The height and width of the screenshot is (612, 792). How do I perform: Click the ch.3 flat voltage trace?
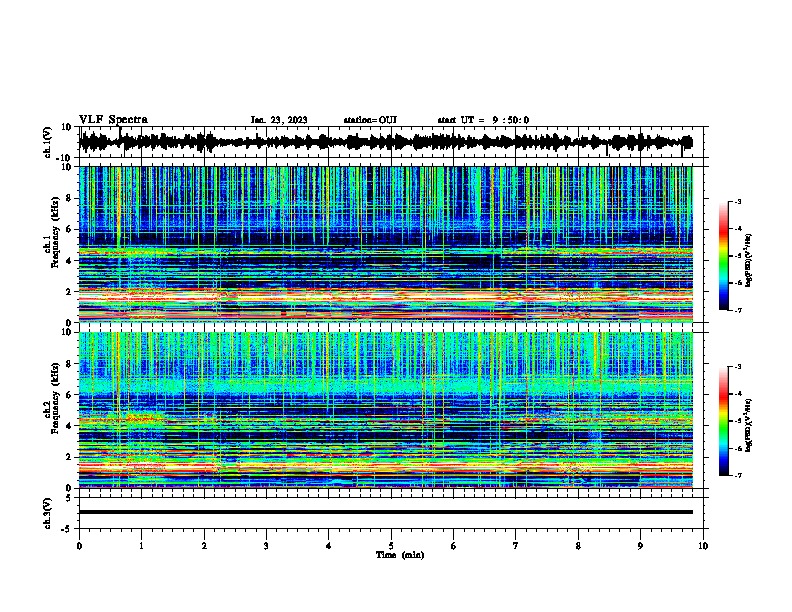(386, 512)
